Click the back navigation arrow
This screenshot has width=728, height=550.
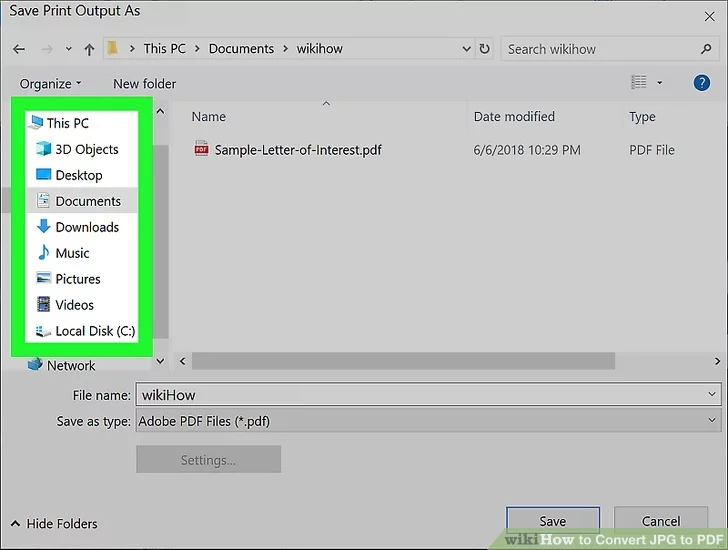tap(19, 48)
